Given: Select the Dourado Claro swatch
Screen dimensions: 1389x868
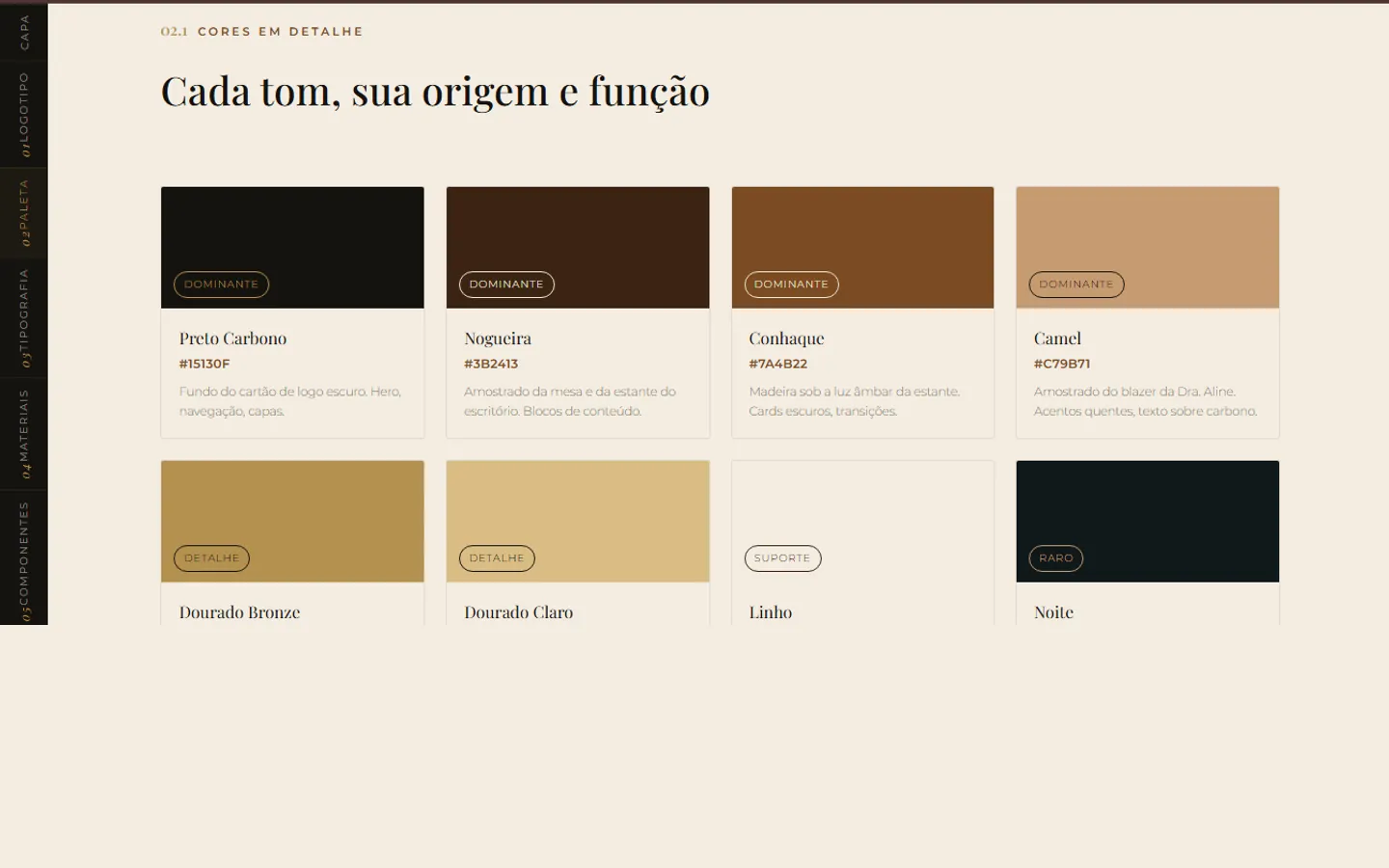Looking at the screenshot, I should [x=578, y=522].
